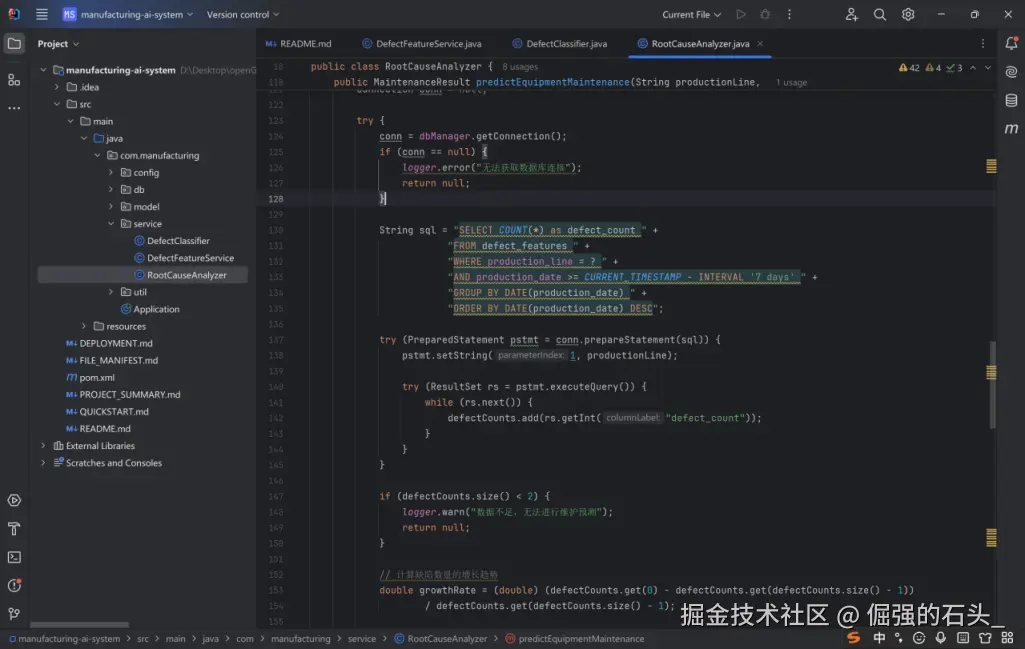Open pom.xml in the project tree
The image size is (1025, 649).
click(97, 378)
